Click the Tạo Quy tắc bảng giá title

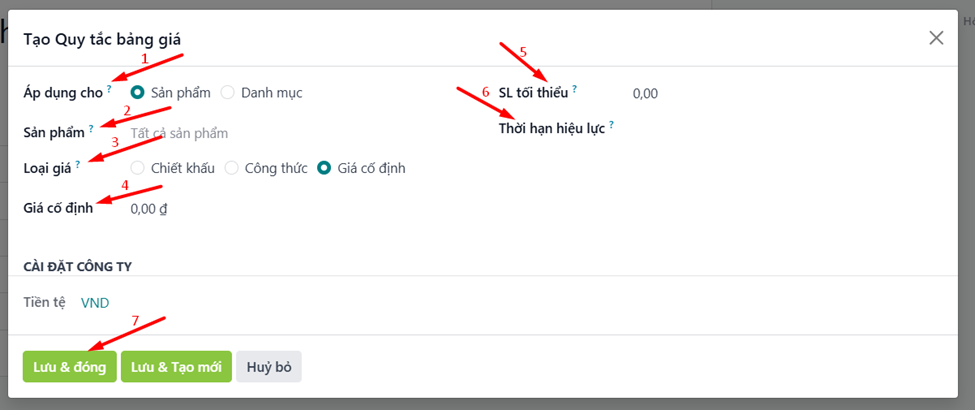click(x=102, y=39)
